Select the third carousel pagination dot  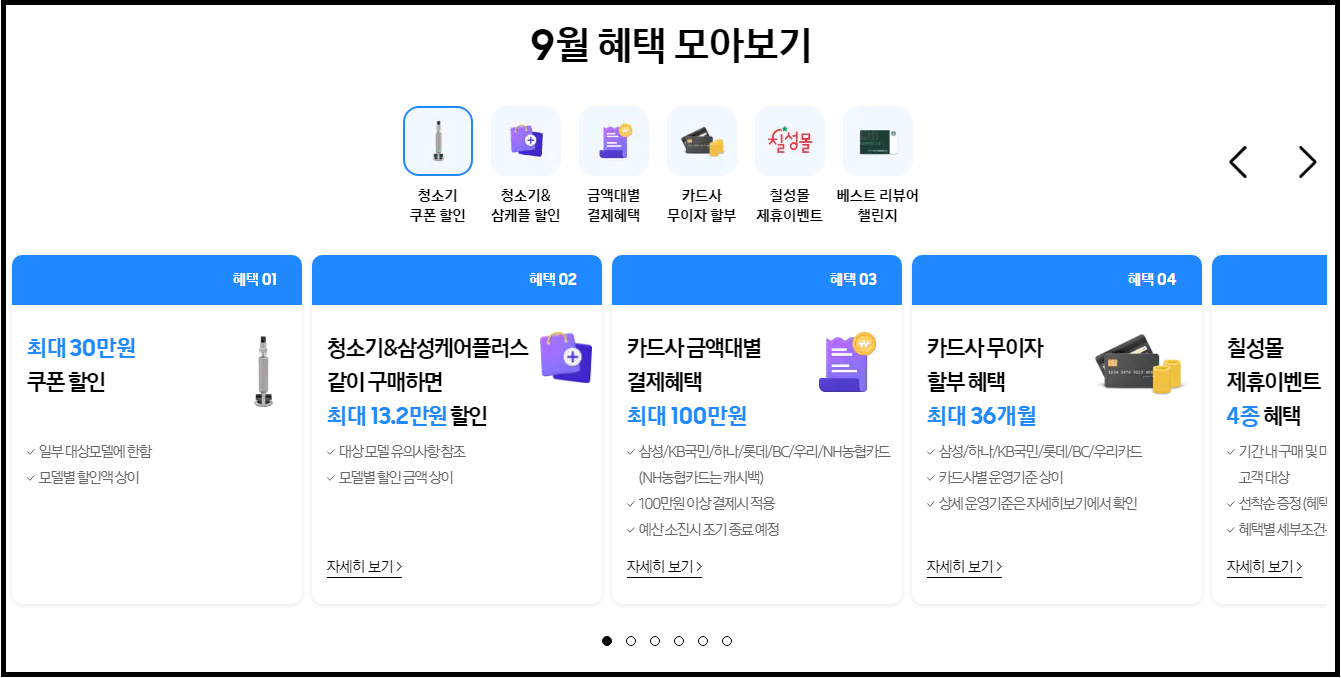(656, 642)
